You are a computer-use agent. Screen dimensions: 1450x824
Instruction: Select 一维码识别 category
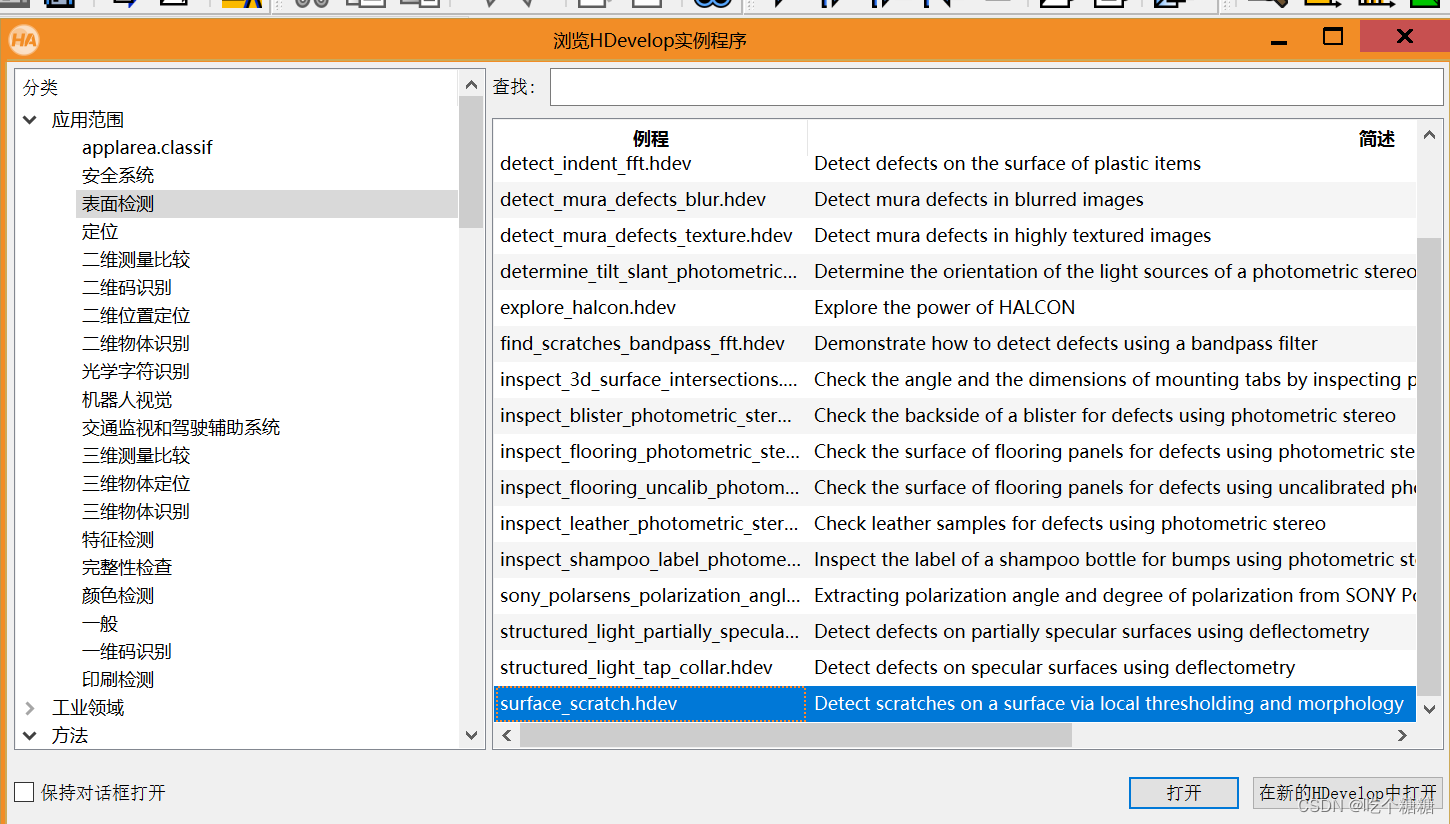click(127, 652)
